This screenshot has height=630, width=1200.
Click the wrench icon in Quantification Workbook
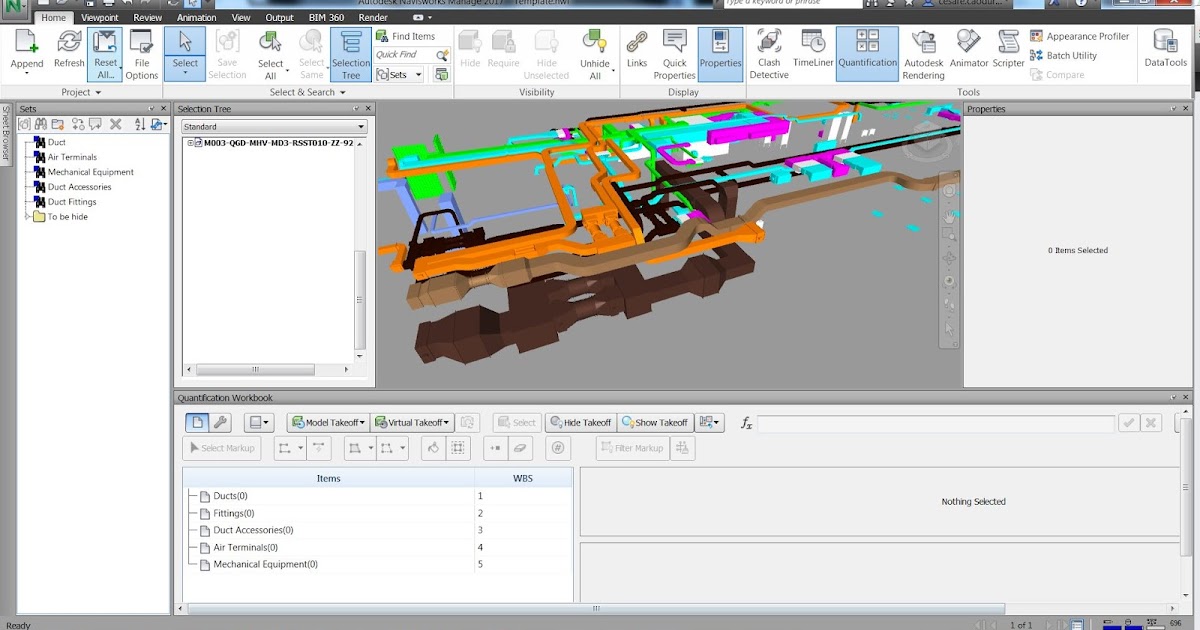pyautogui.click(x=221, y=423)
